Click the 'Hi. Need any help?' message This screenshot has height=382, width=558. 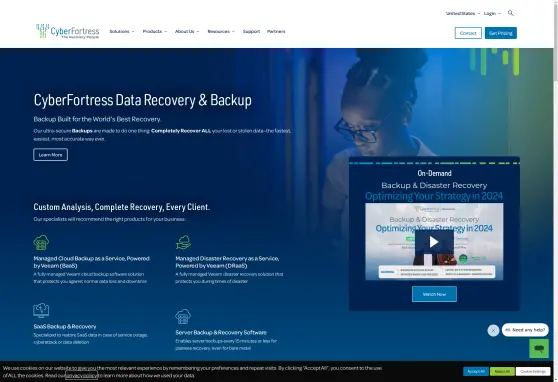click(x=525, y=330)
